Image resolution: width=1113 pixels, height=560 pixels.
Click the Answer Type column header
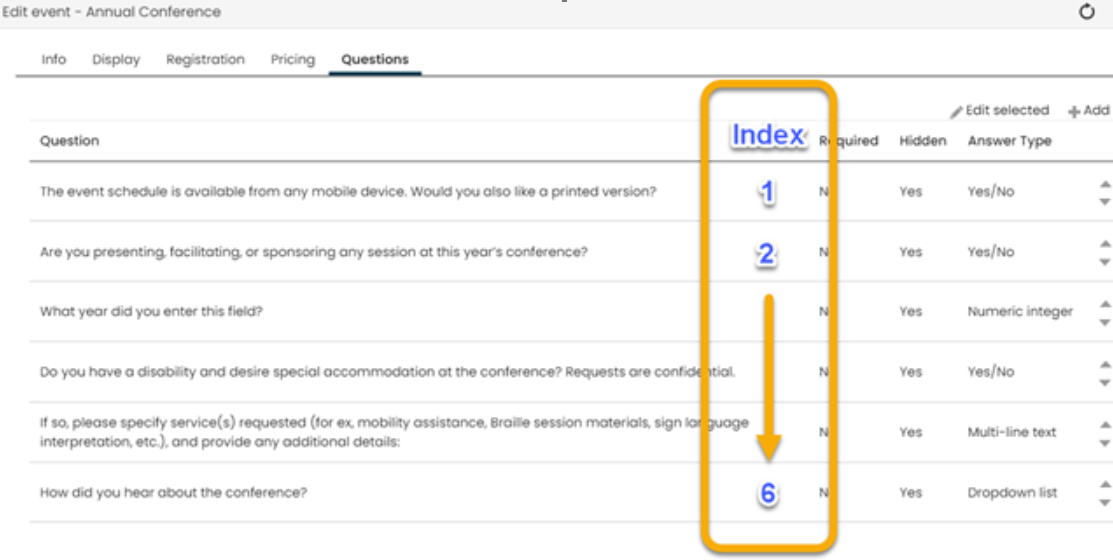coord(1009,141)
